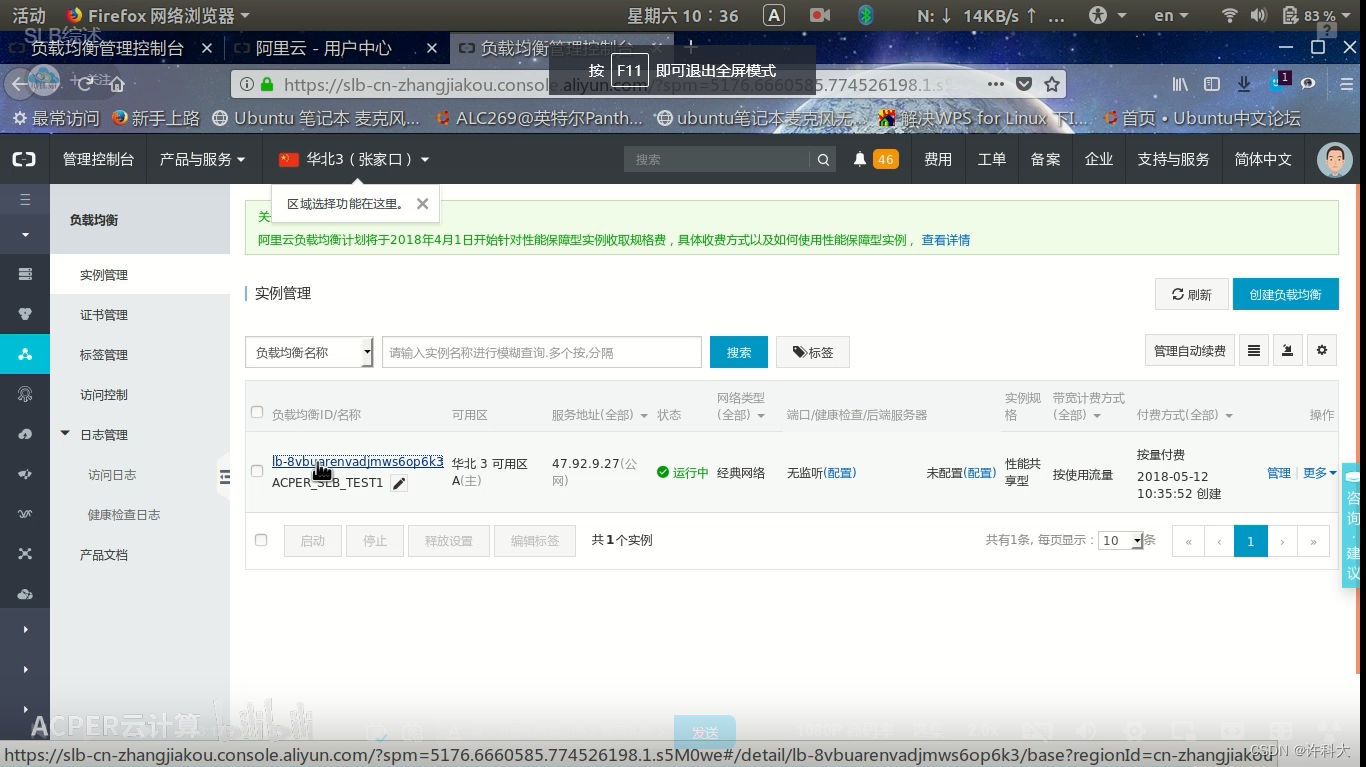Close the region selection tooltip
The height and width of the screenshot is (767, 1366).
click(422, 203)
